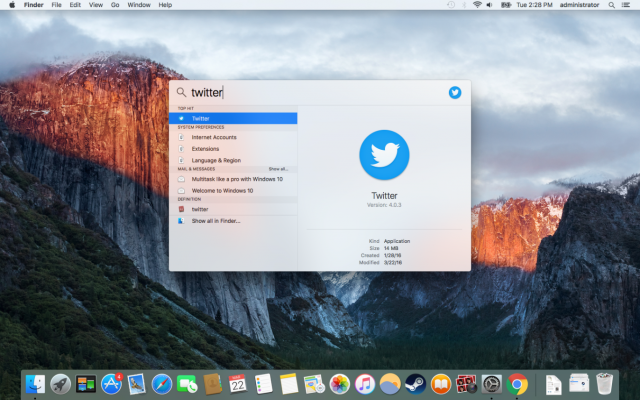Launch Google Chrome from the dock
The image size is (640, 400).
517,384
